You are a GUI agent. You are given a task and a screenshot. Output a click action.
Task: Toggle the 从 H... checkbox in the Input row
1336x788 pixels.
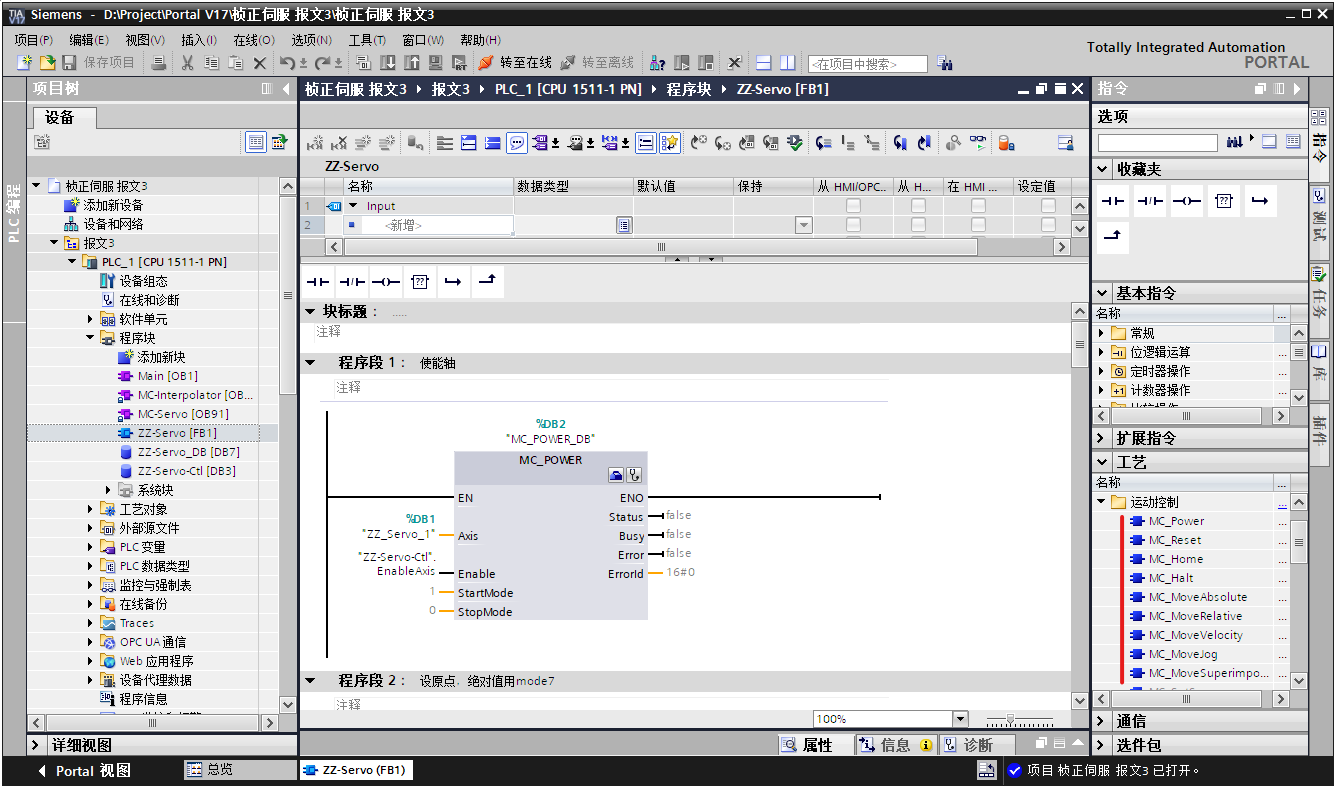click(918, 206)
